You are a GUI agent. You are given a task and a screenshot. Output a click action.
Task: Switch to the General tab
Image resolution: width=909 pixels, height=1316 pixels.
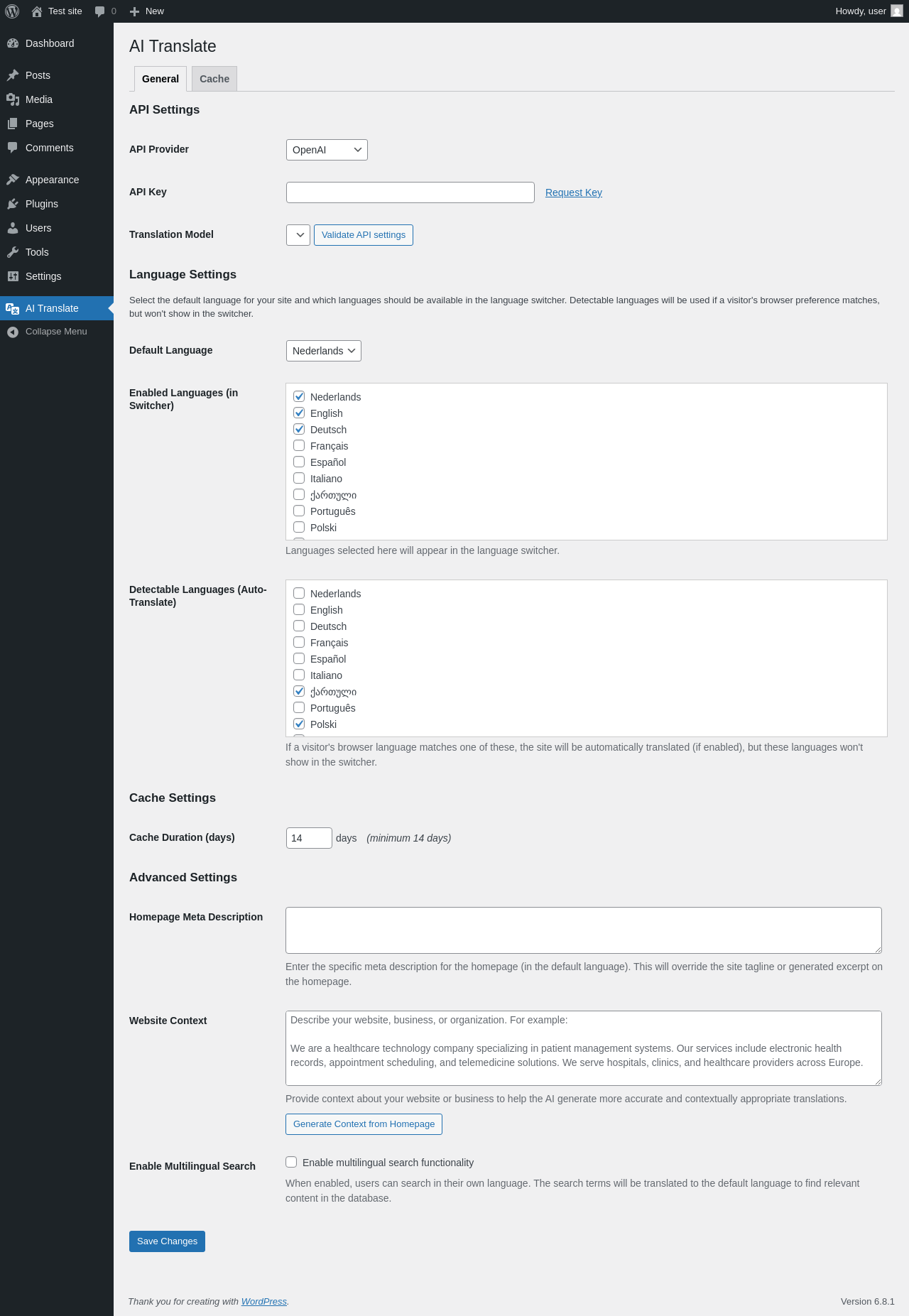tap(160, 79)
